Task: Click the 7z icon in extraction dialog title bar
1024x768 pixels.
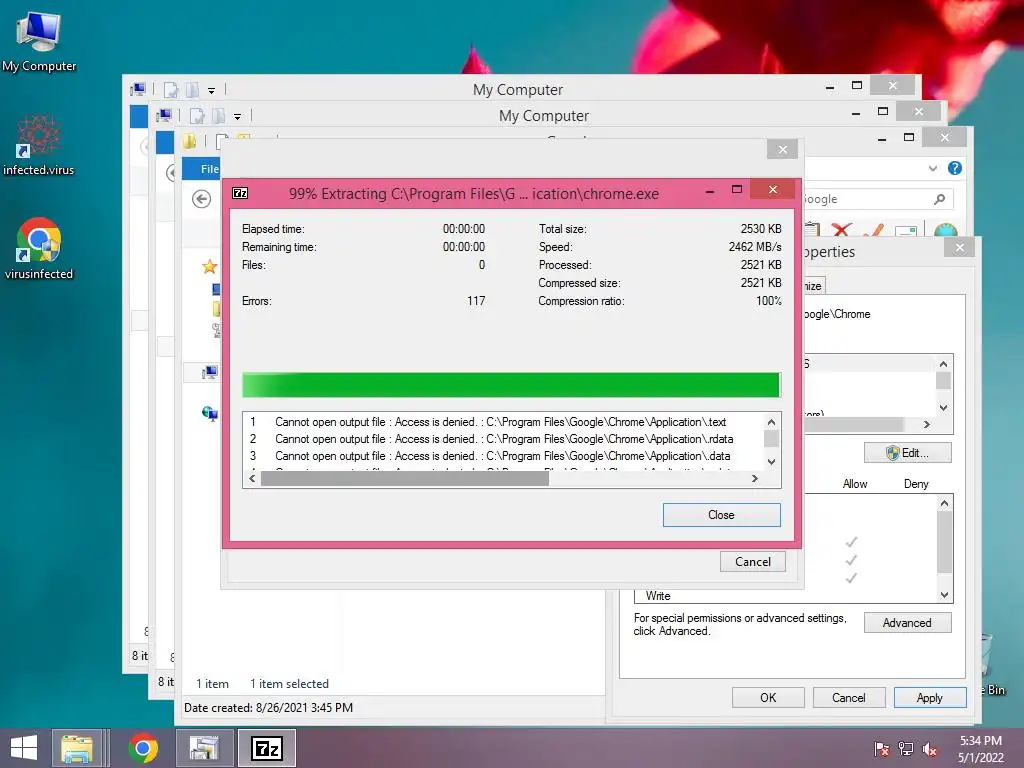Action: click(x=240, y=193)
